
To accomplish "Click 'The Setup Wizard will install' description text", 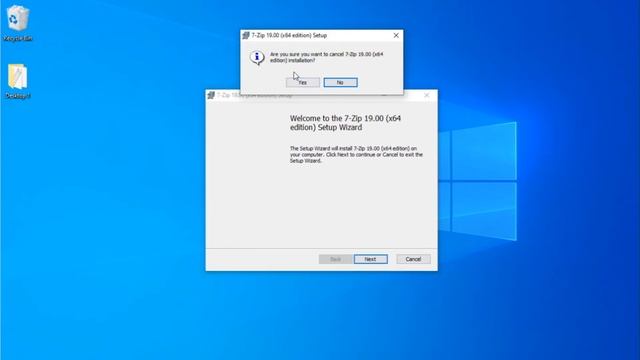I will (x=356, y=155).
